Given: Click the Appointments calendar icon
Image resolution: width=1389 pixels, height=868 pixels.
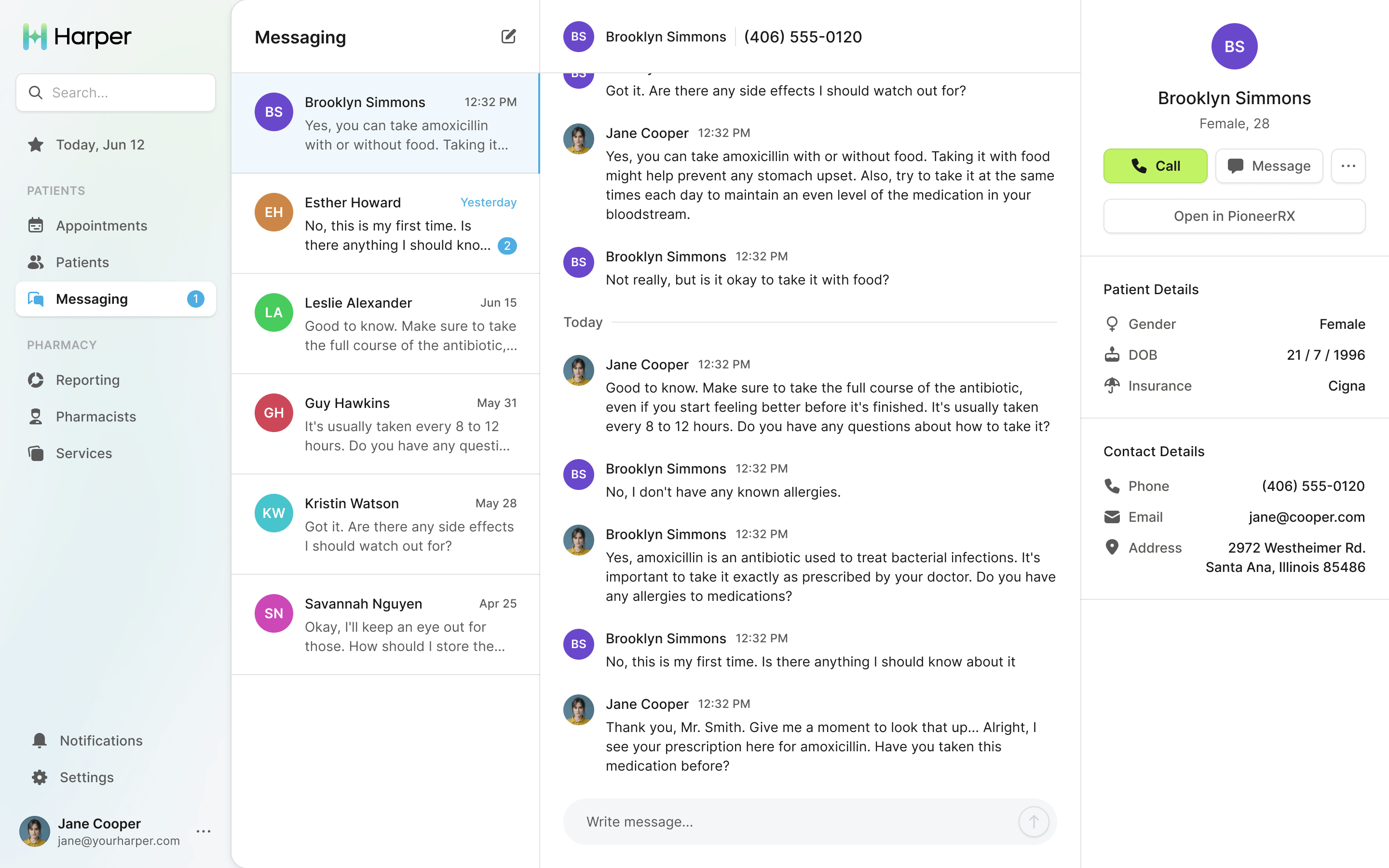Looking at the screenshot, I should pyautogui.click(x=36, y=226).
